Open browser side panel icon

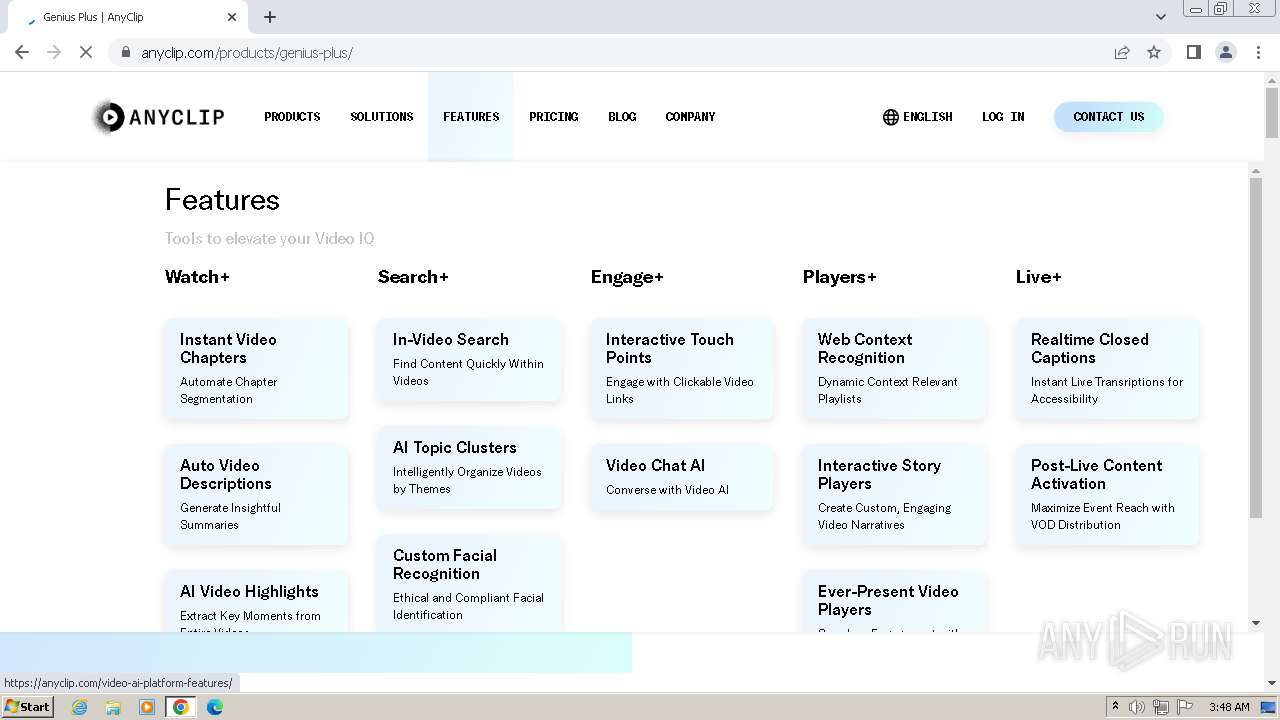click(x=1193, y=52)
